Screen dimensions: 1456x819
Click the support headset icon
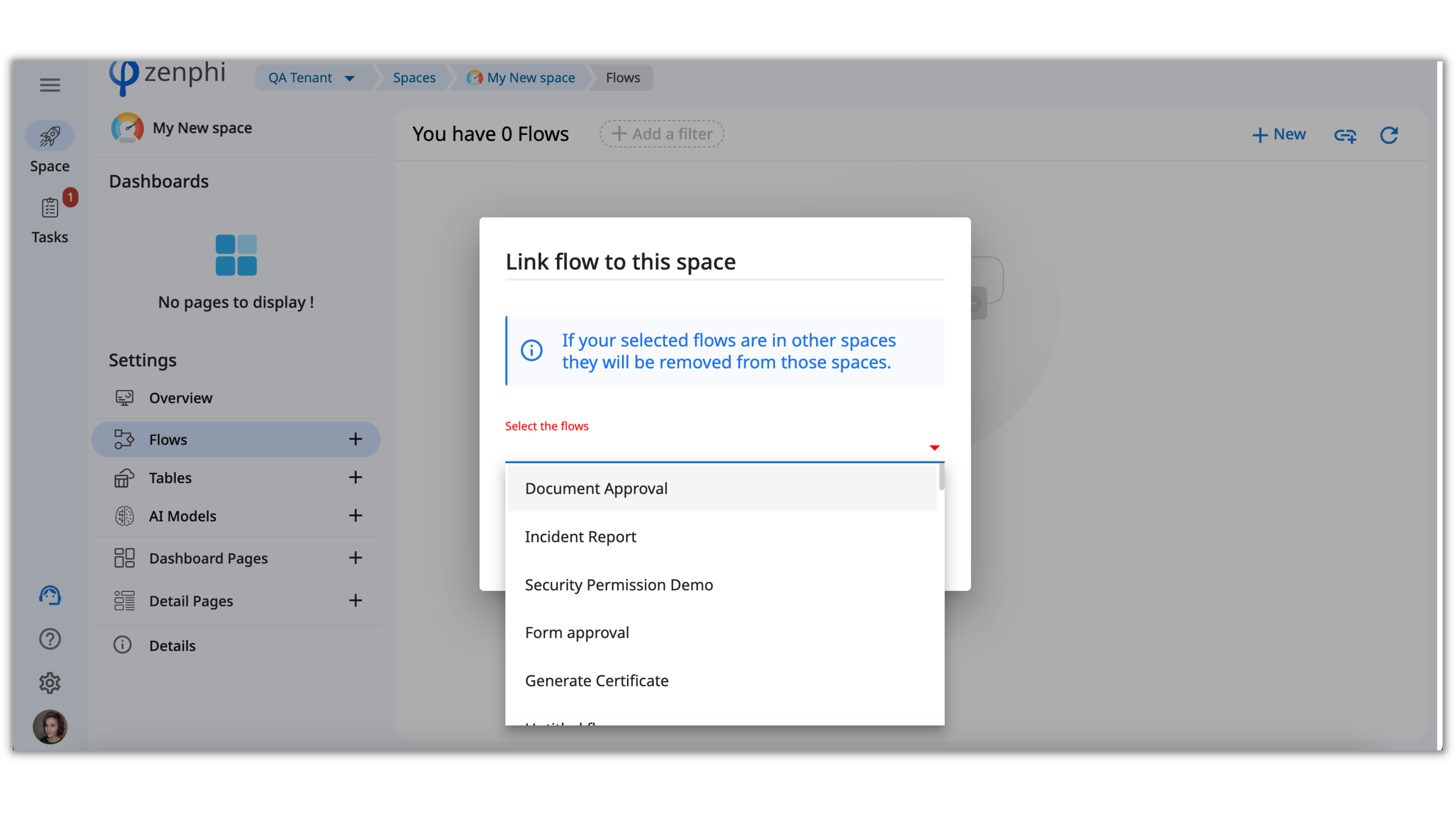pos(50,595)
